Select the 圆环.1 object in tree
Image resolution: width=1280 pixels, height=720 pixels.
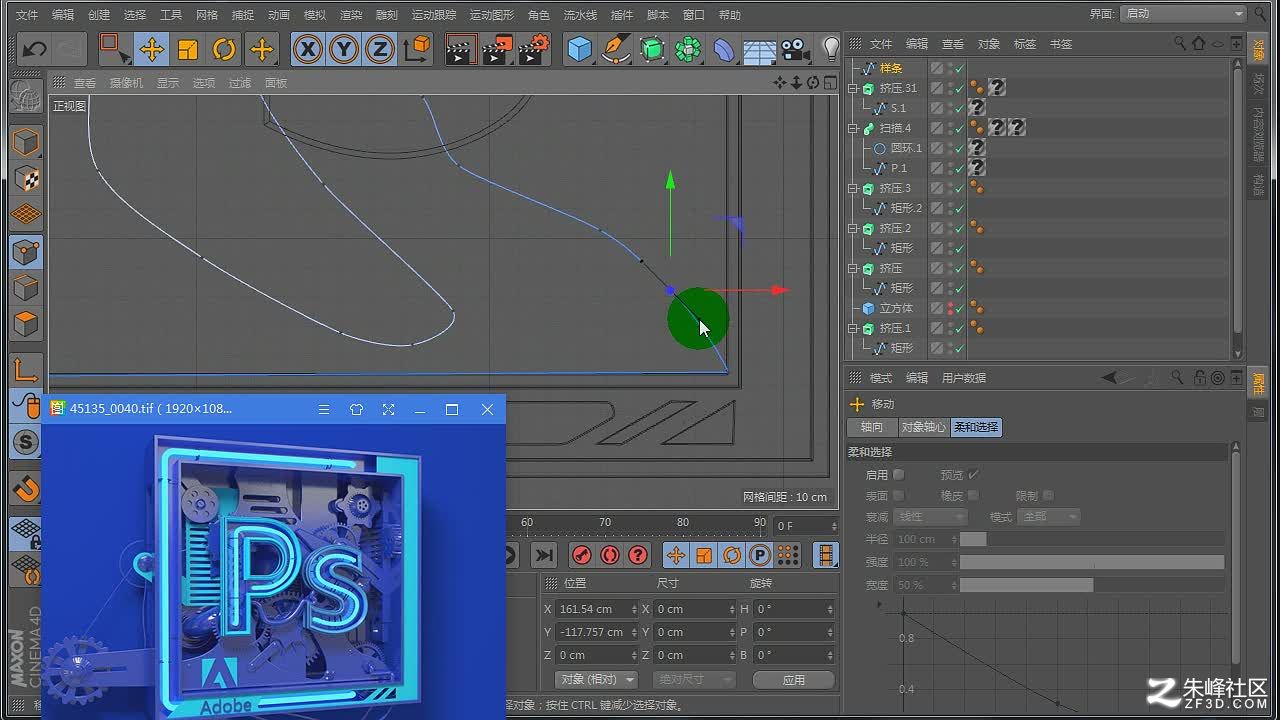[906, 148]
